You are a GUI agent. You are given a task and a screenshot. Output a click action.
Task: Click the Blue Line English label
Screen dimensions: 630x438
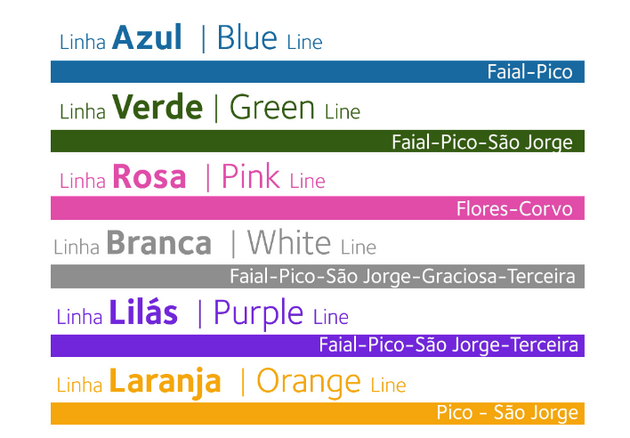click(x=270, y=37)
